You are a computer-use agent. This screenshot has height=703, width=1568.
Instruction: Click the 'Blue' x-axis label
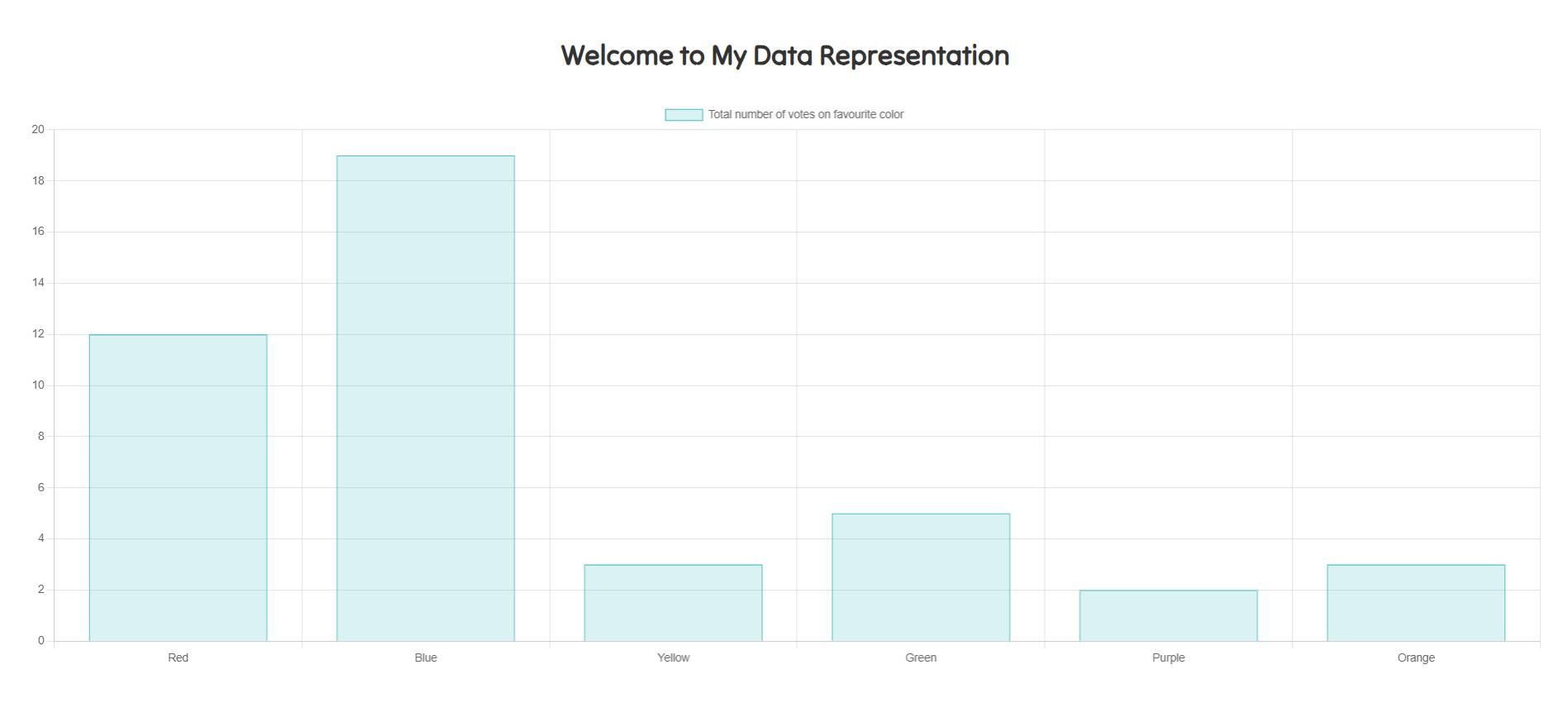point(426,658)
